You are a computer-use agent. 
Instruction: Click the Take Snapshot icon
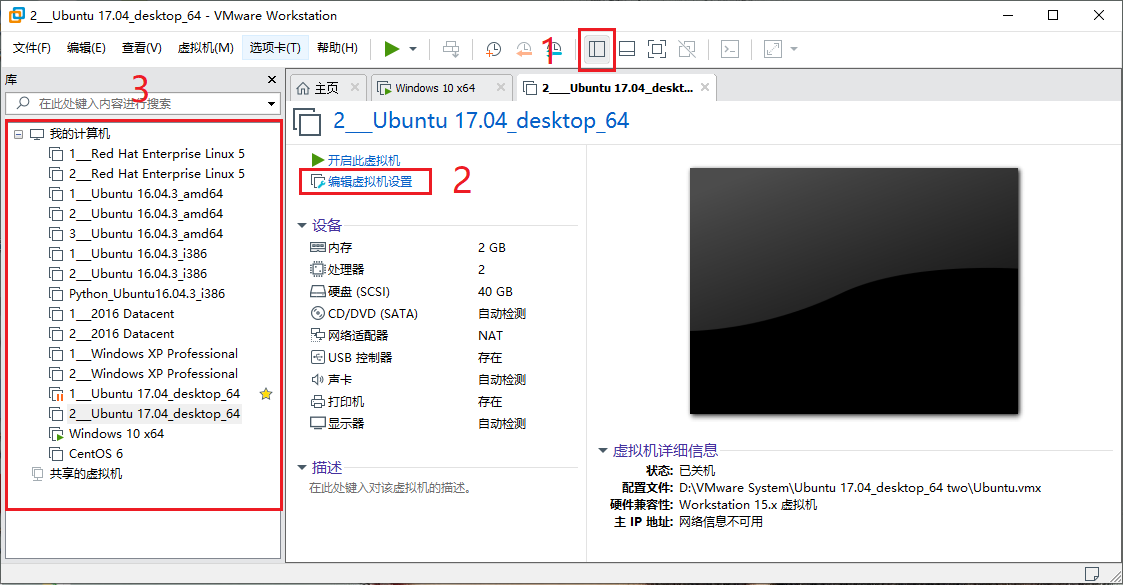click(494, 48)
